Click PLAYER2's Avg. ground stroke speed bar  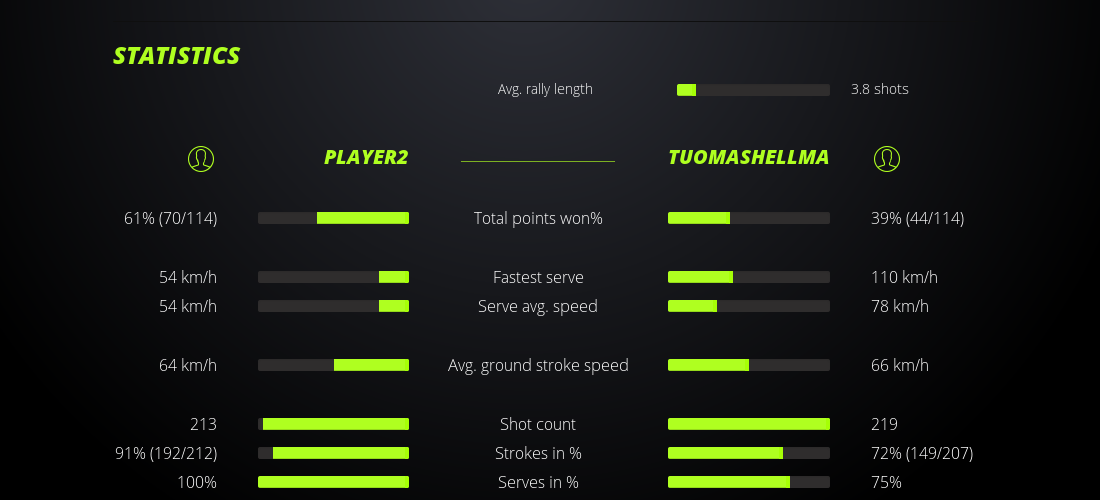coord(333,365)
